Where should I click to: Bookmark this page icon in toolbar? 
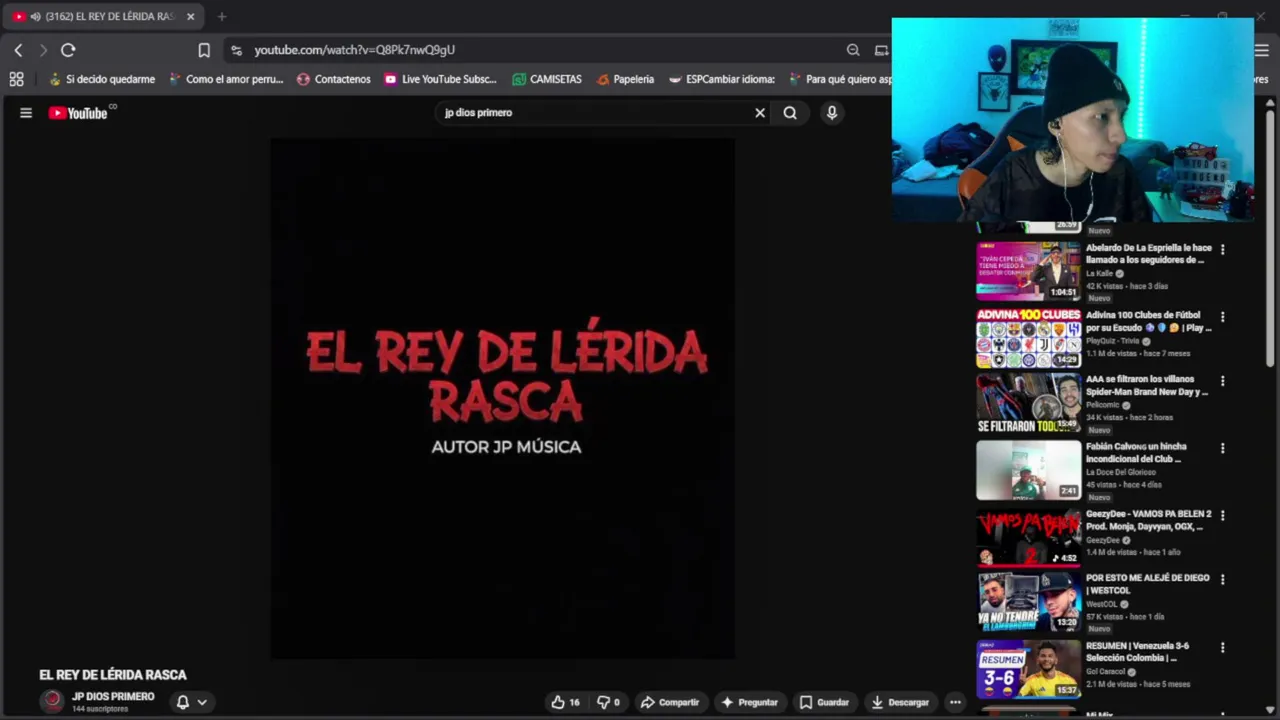[x=204, y=50]
